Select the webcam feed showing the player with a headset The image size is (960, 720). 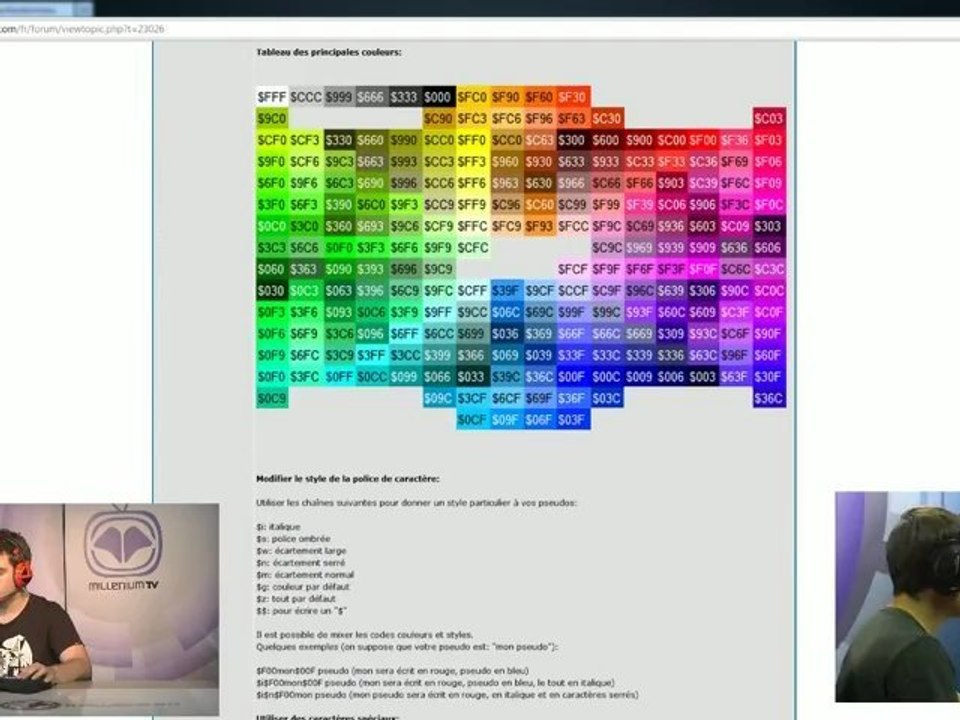898,596
